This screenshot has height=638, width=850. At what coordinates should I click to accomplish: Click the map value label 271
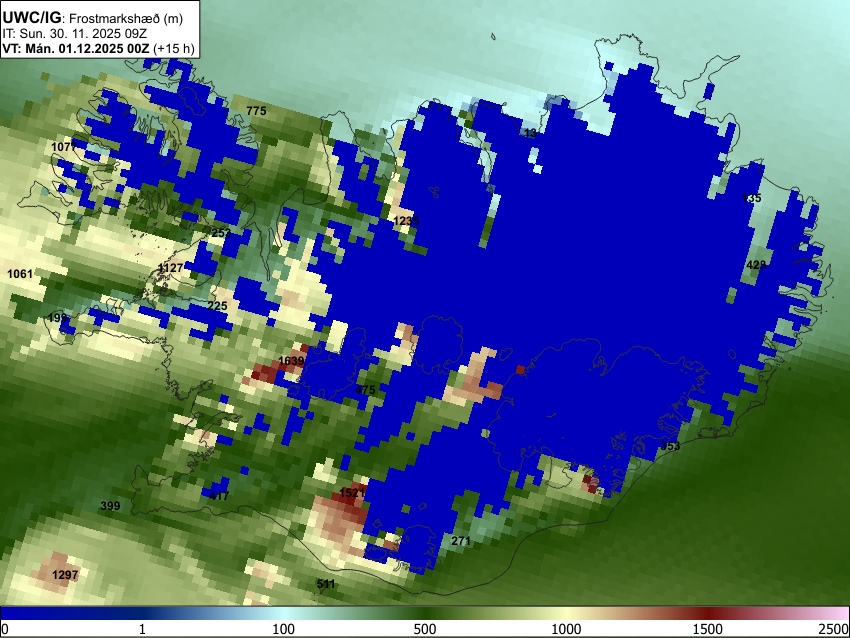(461, 541)
